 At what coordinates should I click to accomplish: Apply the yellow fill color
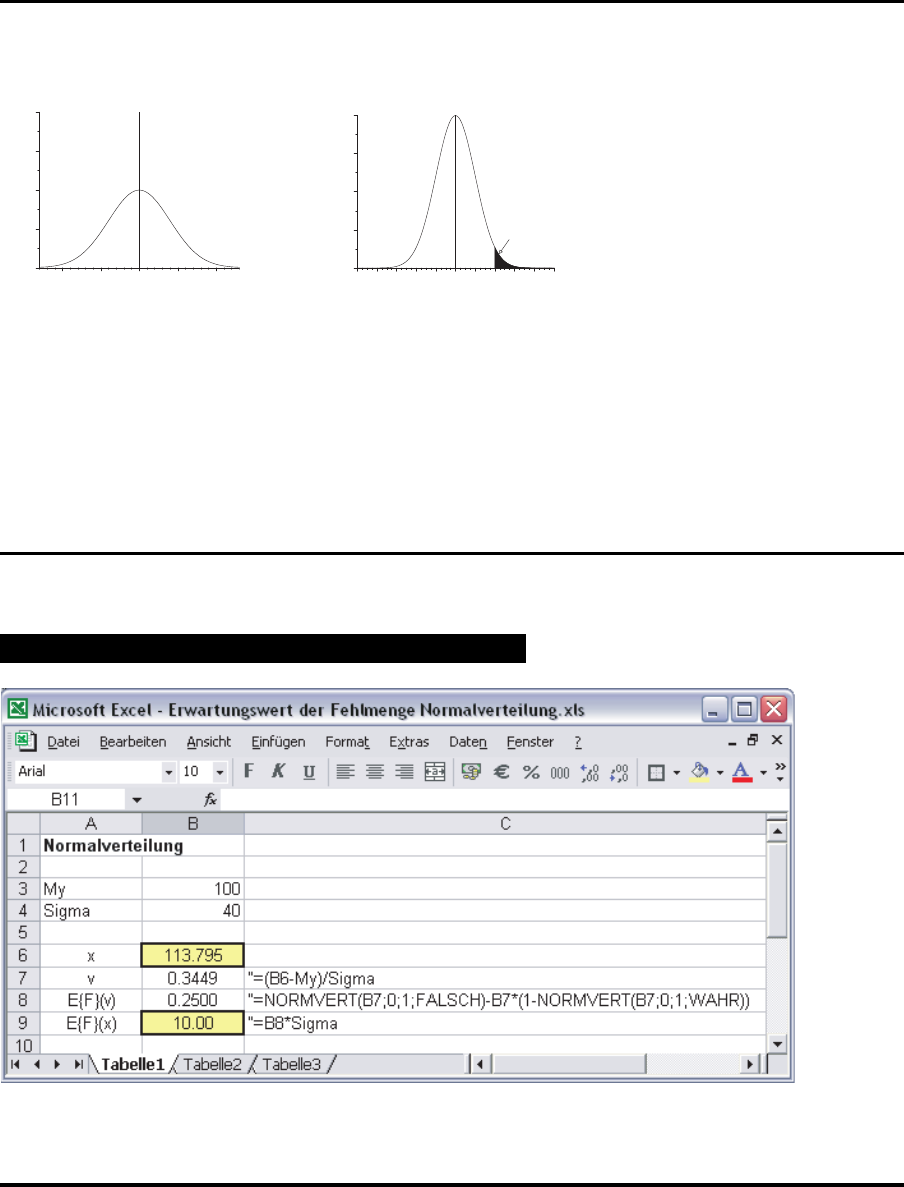pyautogui.click(x=700, y=772)
